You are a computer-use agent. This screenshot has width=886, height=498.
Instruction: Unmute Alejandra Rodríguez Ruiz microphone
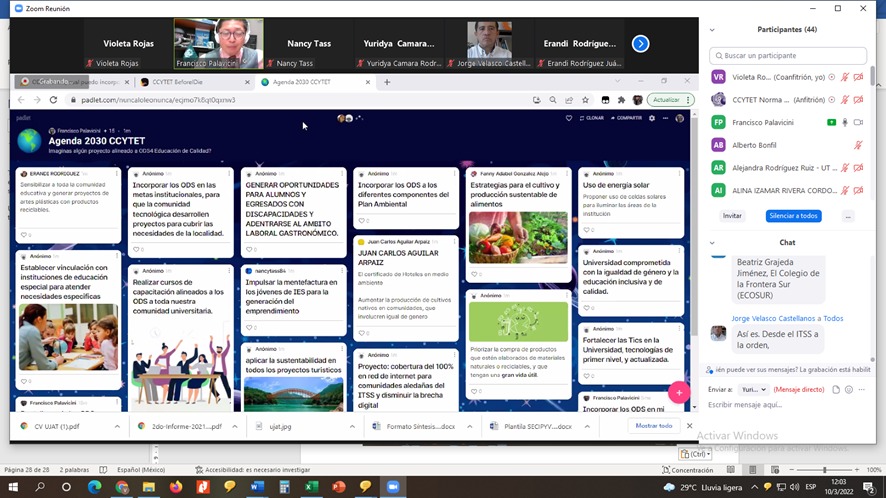[x=845, y=167]
